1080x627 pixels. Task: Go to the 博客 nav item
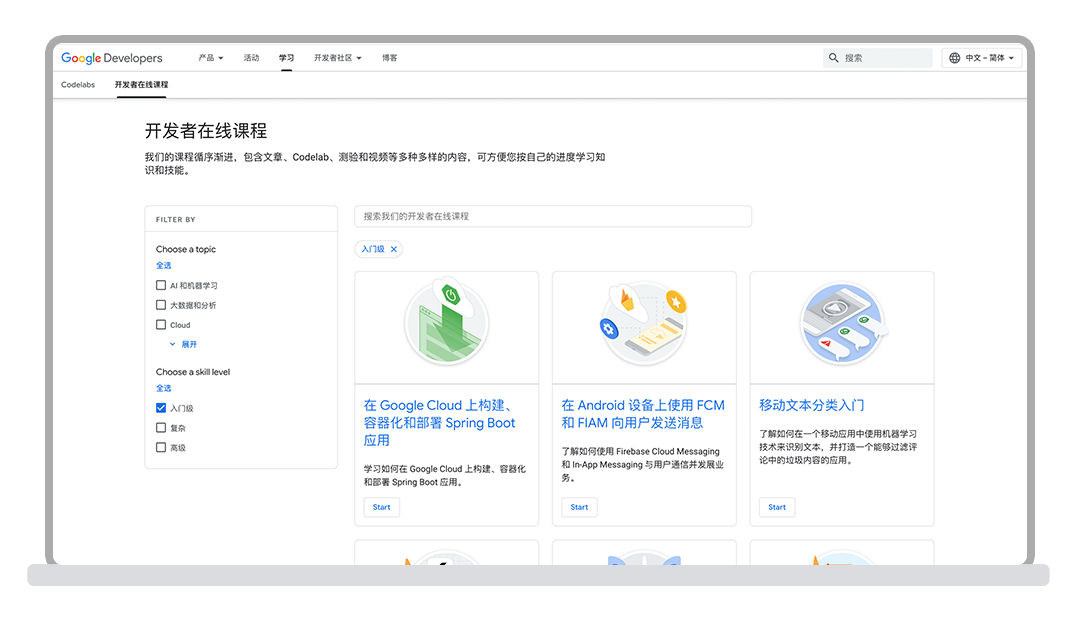390,58
